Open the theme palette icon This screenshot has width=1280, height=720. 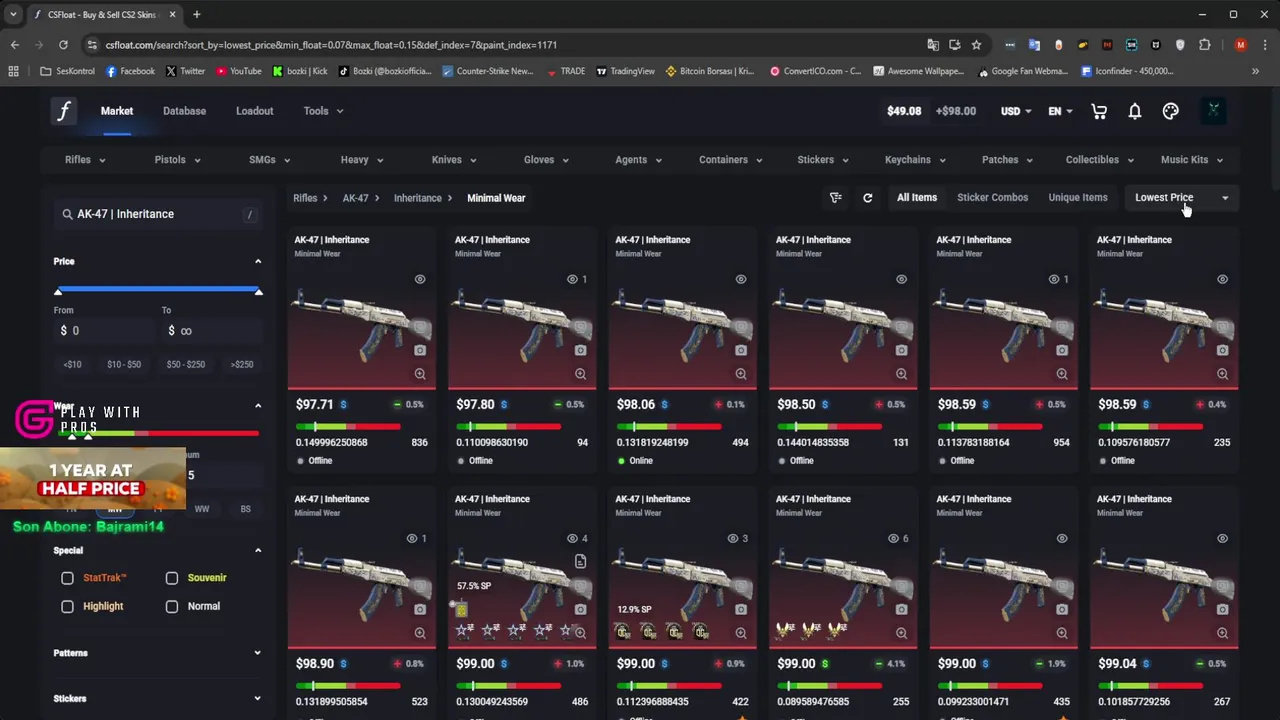pos(1170,111)
